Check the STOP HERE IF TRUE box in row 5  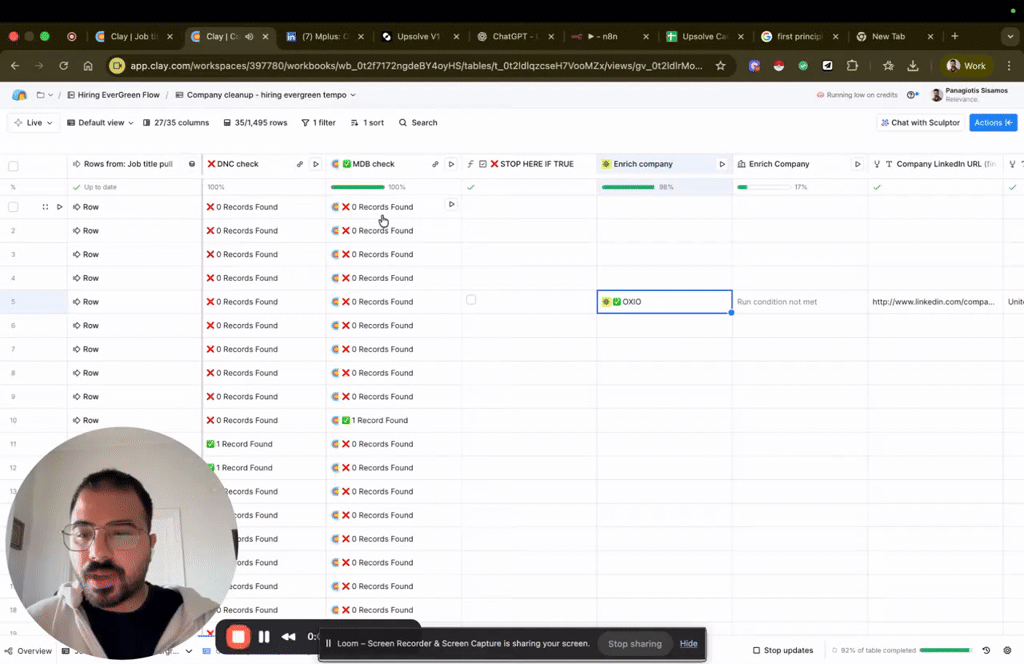tap(471, 300)
